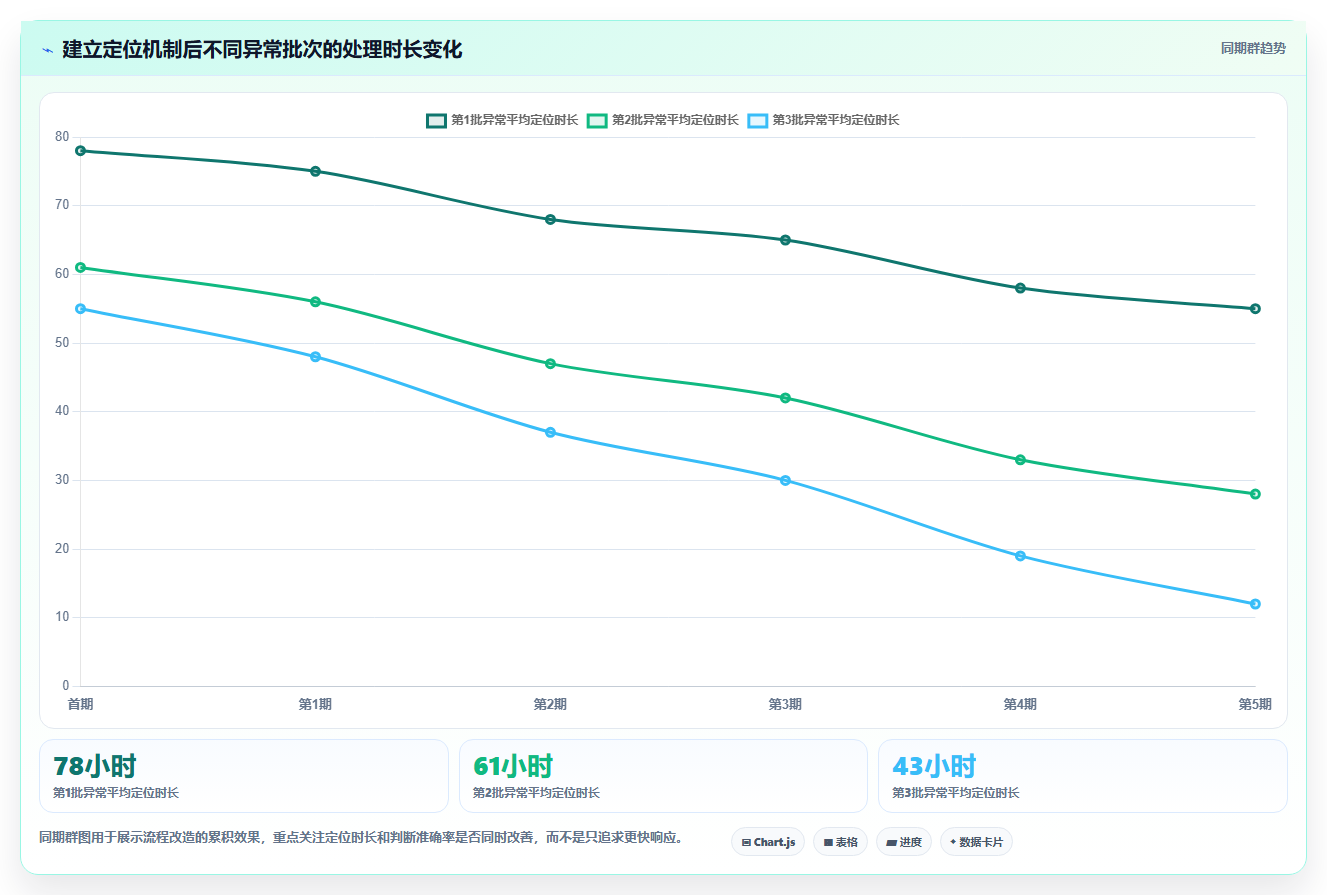This screenshot has width=1327, height=895.
Task: Click the lightning icon beside the title
Action: 47,50
